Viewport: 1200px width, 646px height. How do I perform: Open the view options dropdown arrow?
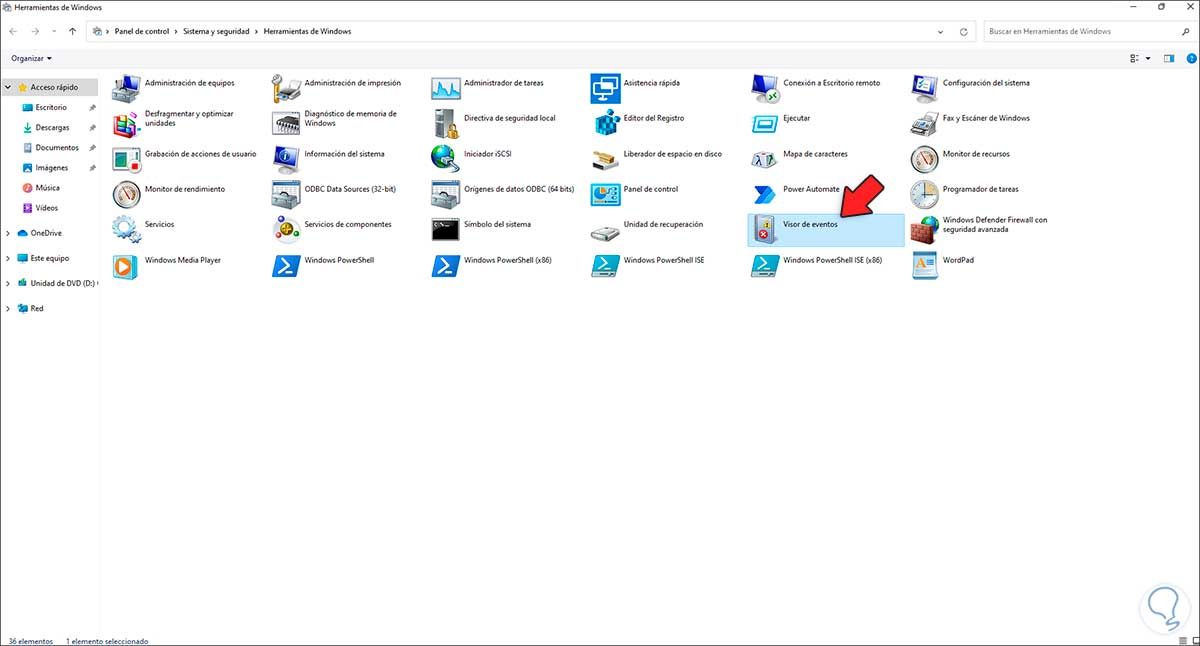tap(1148, 59)
